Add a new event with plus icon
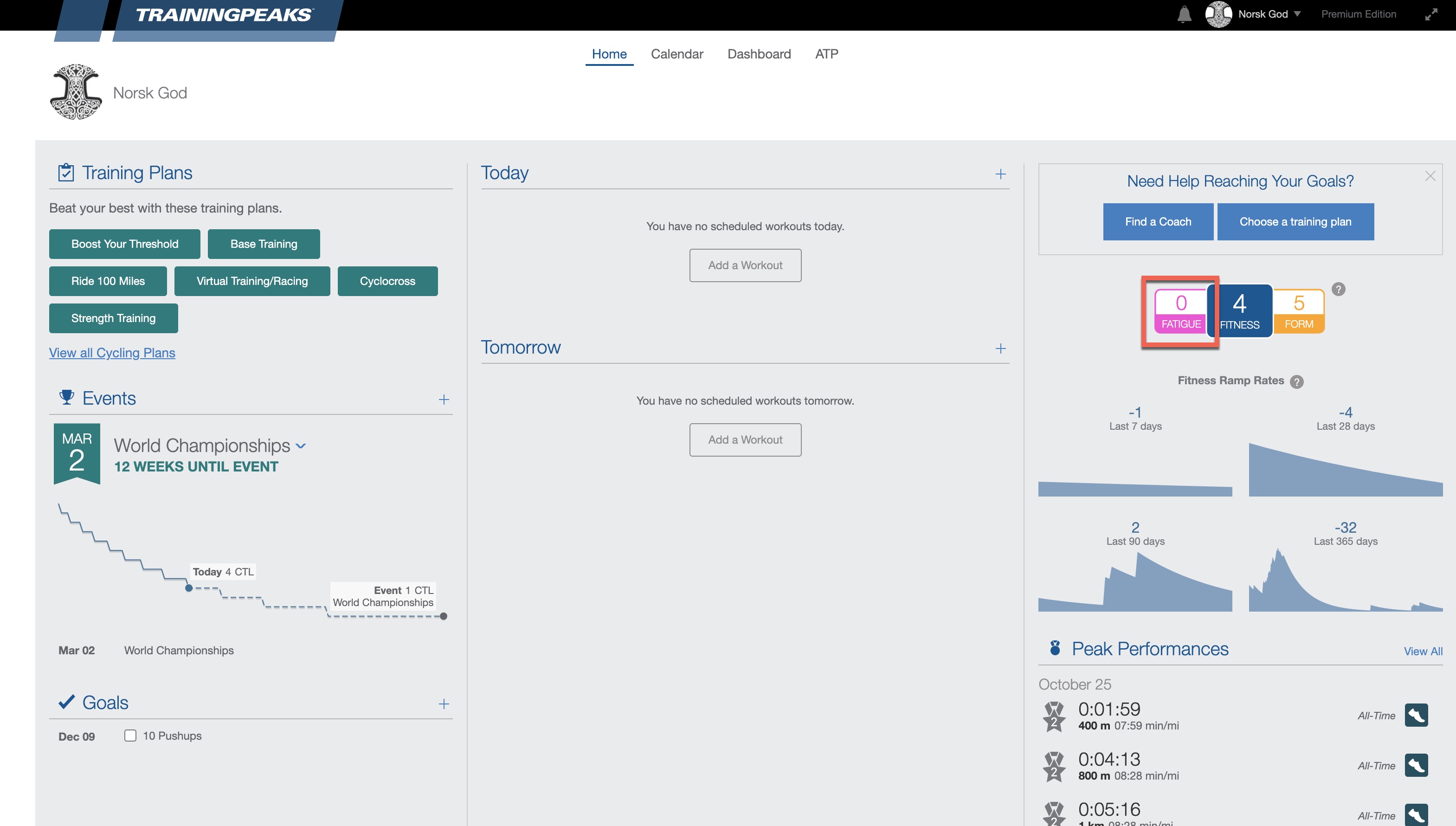The image size is (1456, 826). click(444, 400)
